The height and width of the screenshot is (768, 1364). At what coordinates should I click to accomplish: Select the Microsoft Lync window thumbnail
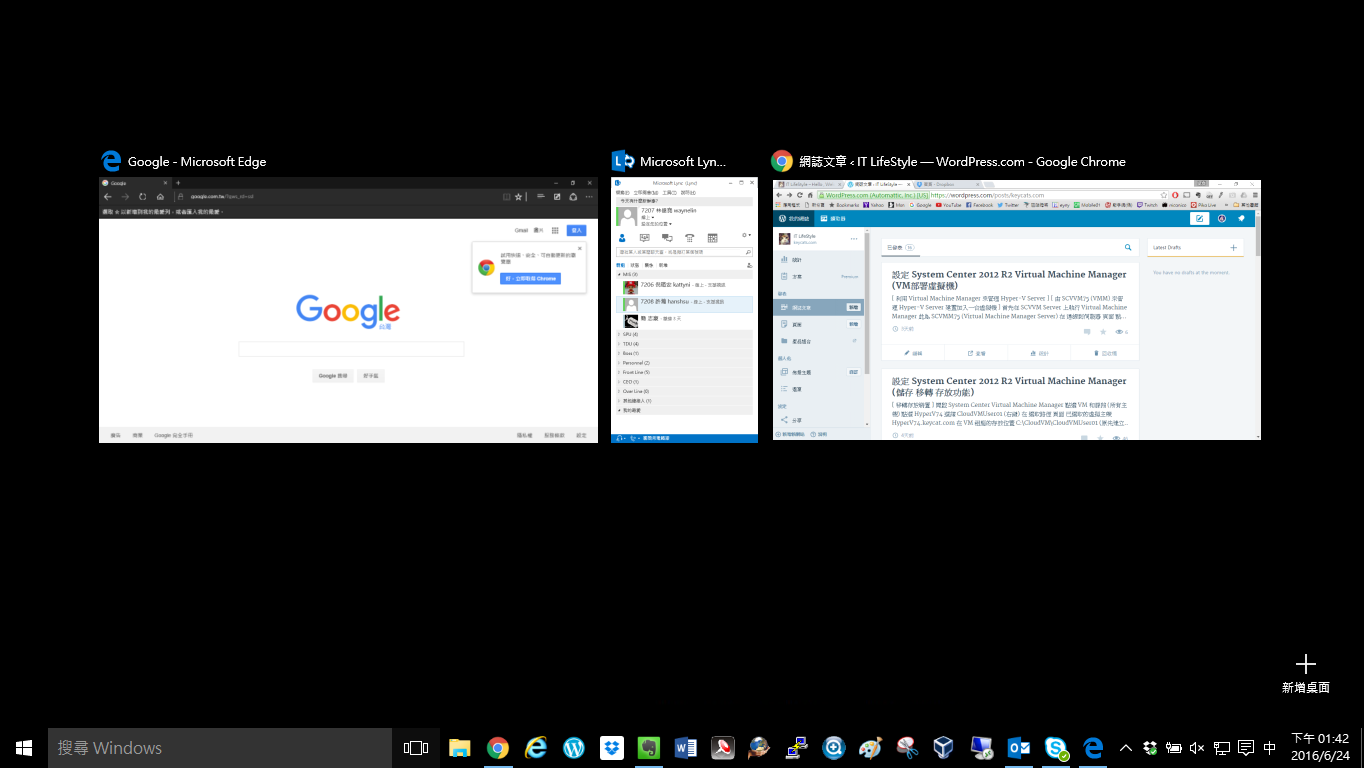point(684,310)
